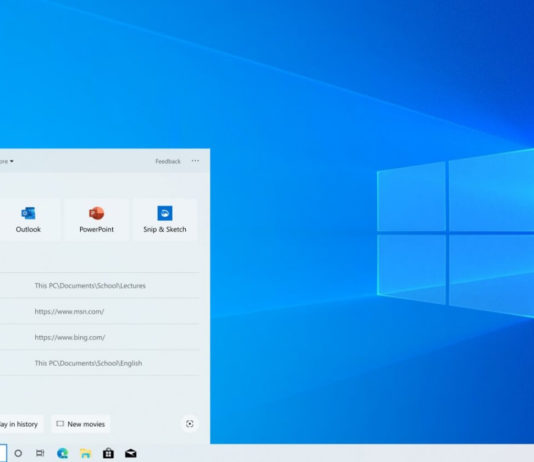Viewport: 534px width, 462px height.
Task: Launch the PowerPoint app tile
Action: [96, 220]
